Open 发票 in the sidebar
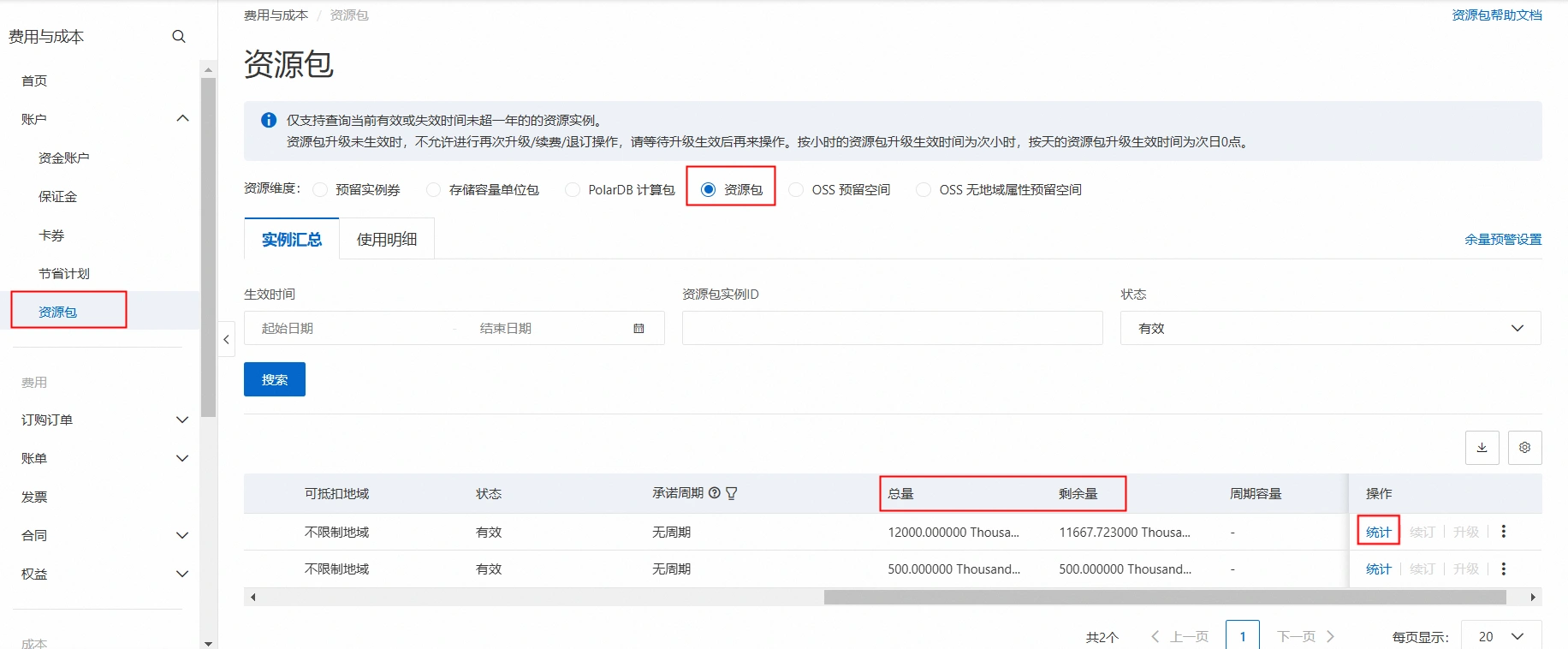This screenshot has width=1568, height=649. point(34,497)
